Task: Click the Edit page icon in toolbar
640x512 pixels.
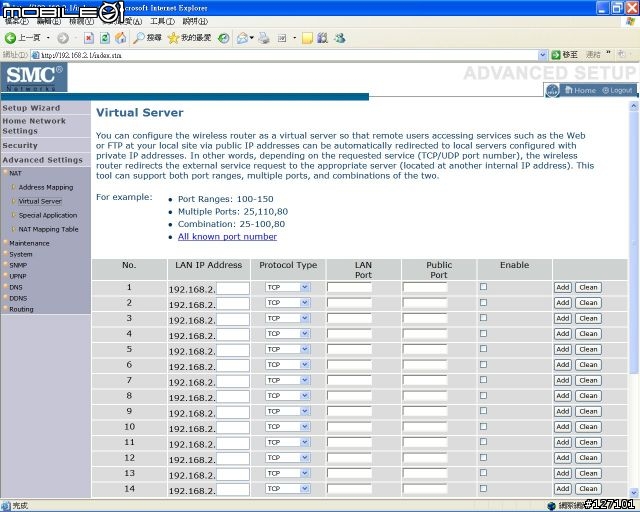Action: (x=282, y=38)
